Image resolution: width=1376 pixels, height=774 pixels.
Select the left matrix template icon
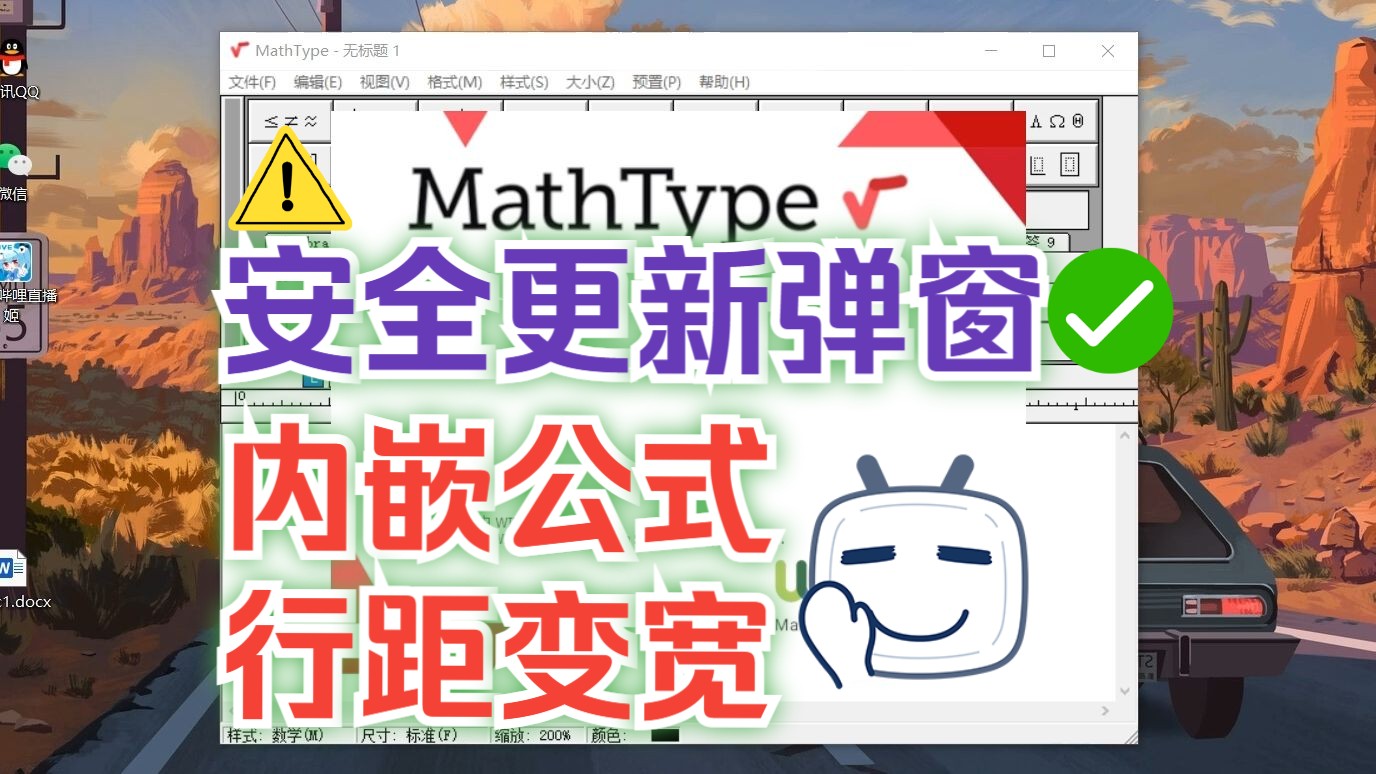(1037, 164)
